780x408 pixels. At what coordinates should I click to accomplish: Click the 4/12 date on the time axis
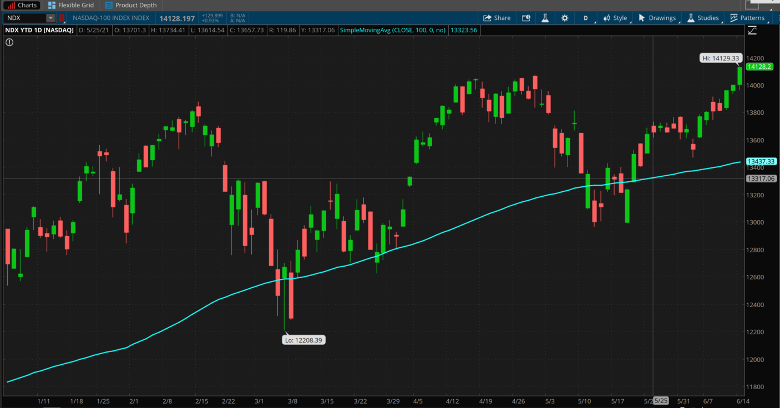pos(452,401)
